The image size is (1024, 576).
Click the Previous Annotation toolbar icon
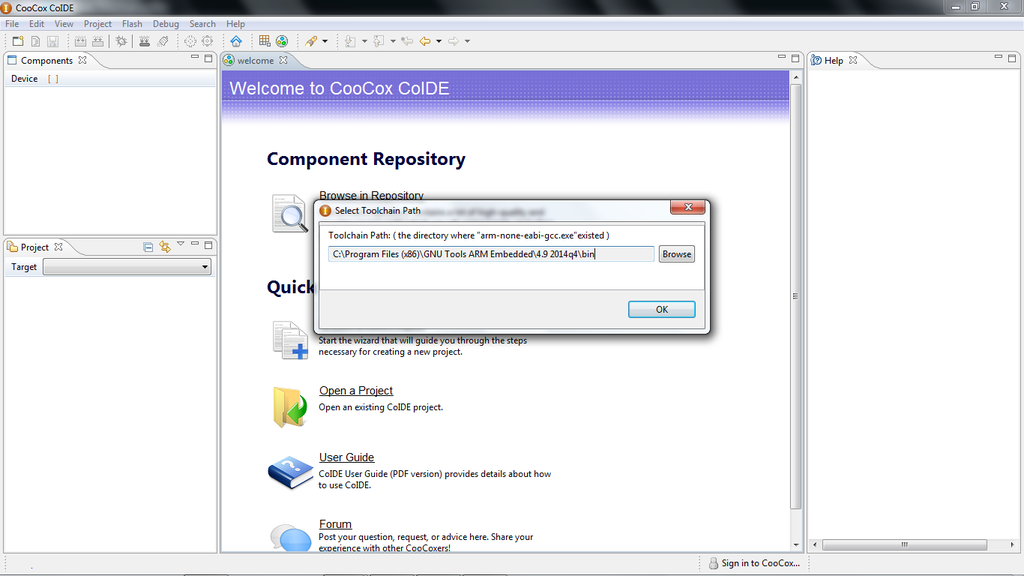pos(379,41)
